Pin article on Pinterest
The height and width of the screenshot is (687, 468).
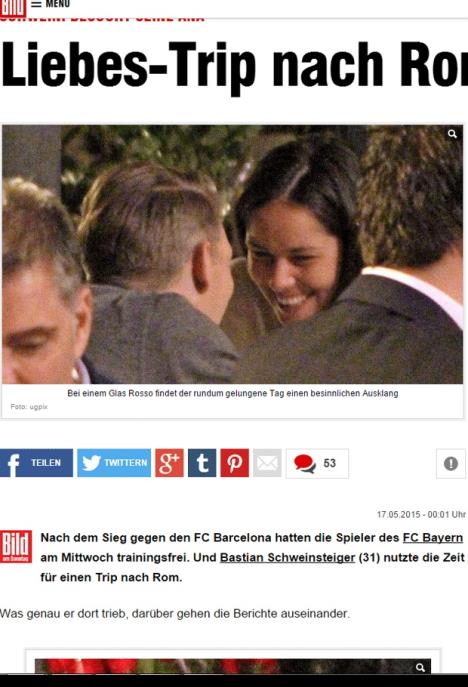coord(234,463)
